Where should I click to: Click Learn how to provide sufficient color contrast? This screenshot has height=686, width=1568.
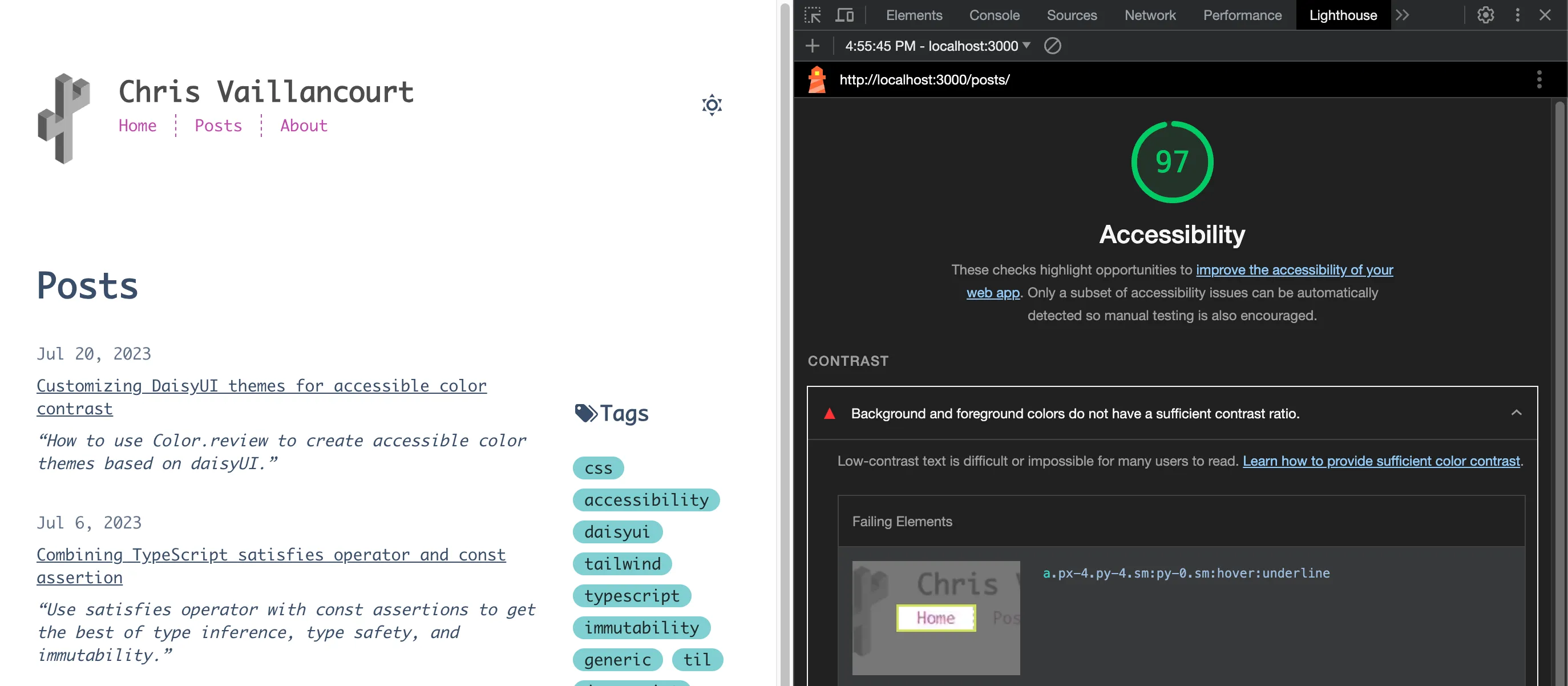pos(1381,461)
